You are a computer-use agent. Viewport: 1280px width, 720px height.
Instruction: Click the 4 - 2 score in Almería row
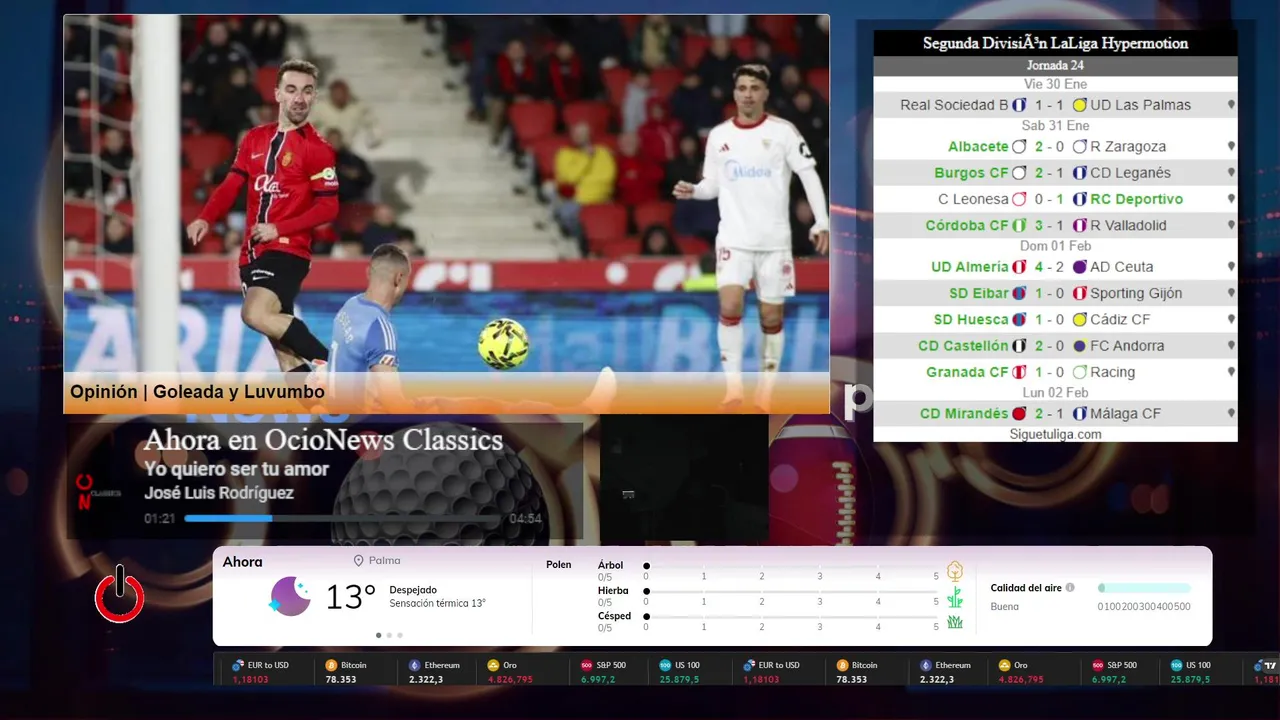(x=1049, y=267)
